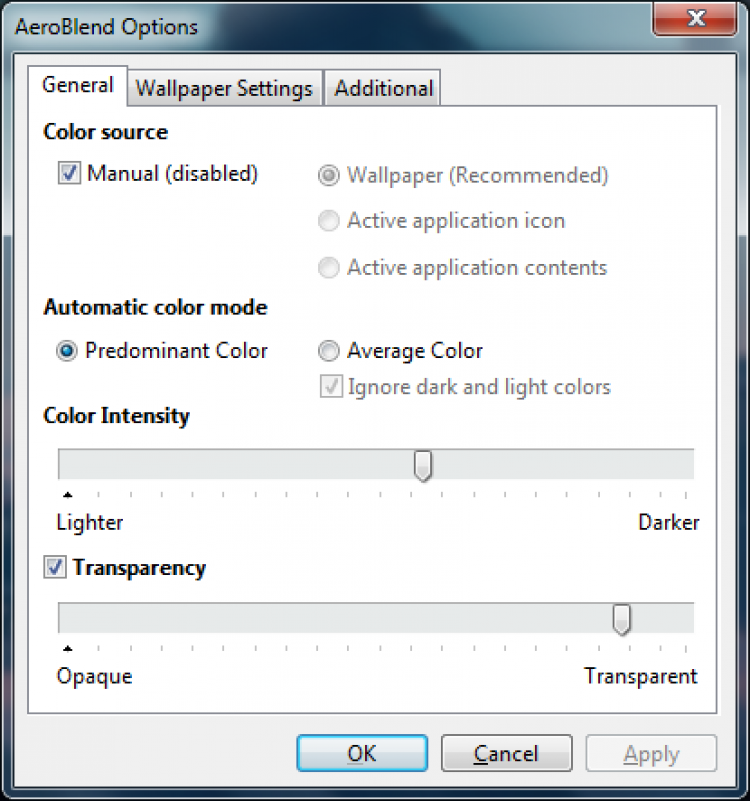Choose Active application icon option
Image resolution: width=750 pixels, height=801 pixels.
[328, 221]
